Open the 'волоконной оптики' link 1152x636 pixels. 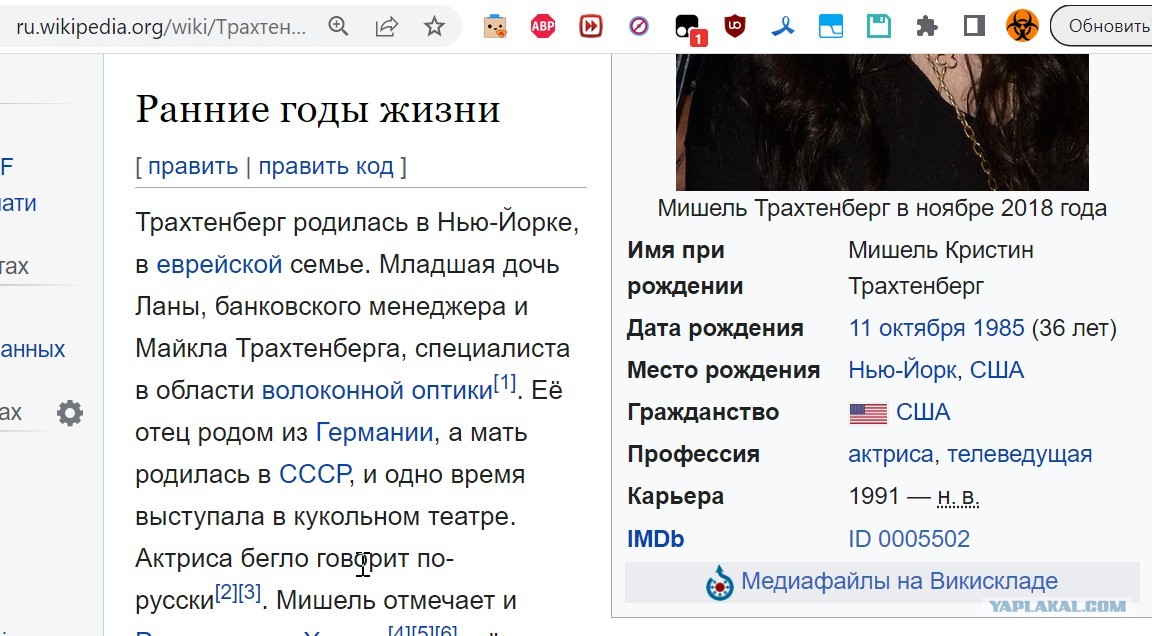coord(377,391)
